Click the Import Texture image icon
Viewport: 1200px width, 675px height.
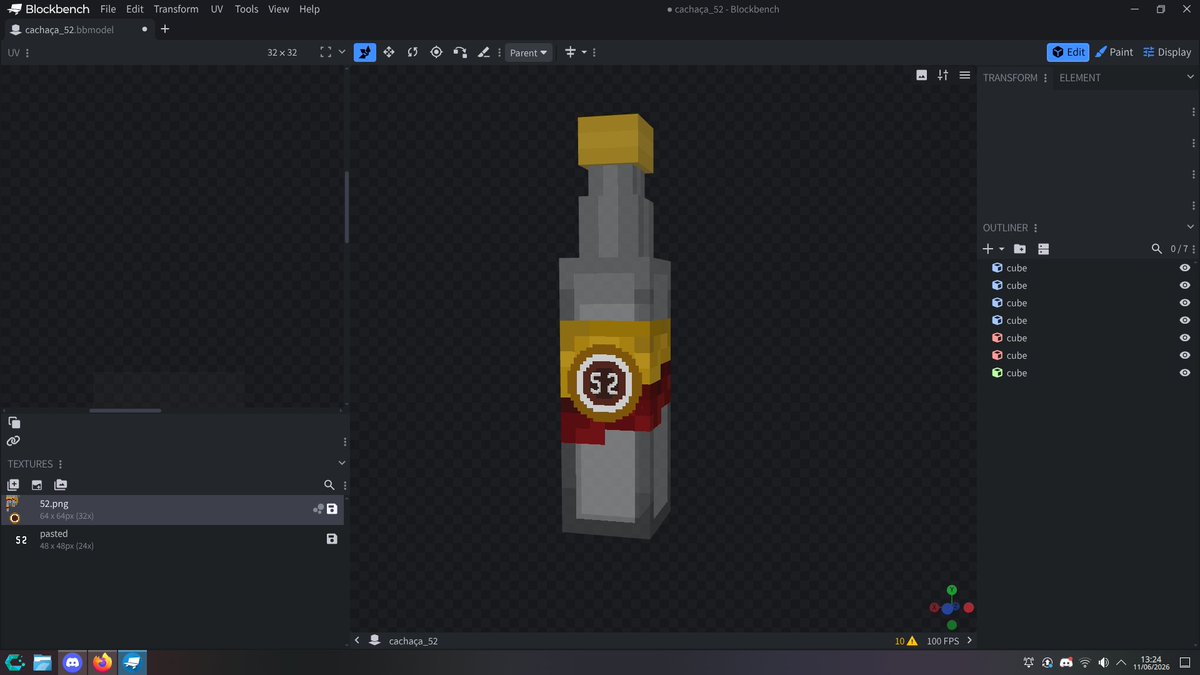click(x=37, y=485)
